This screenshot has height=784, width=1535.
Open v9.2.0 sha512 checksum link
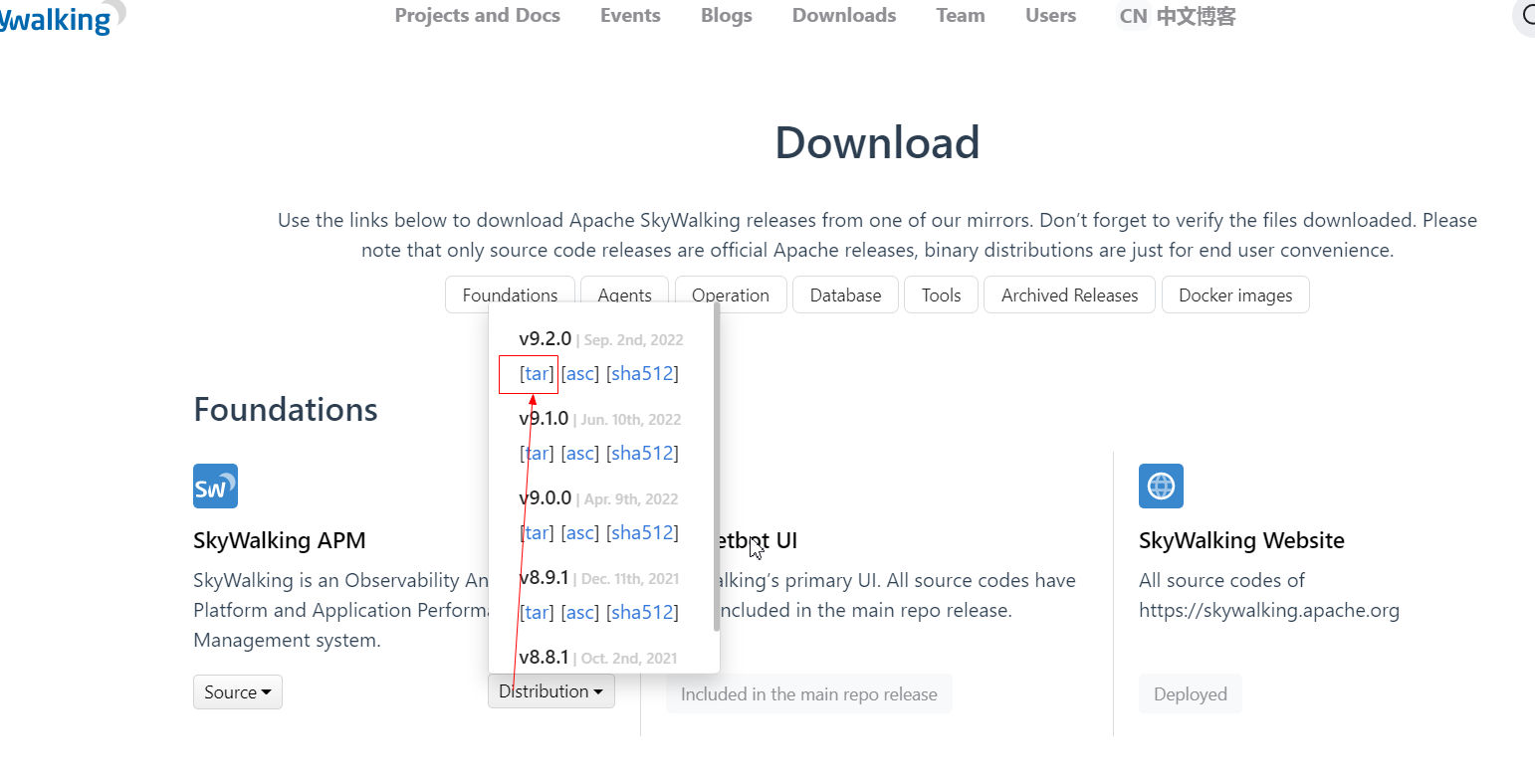(x=642, y=373)
